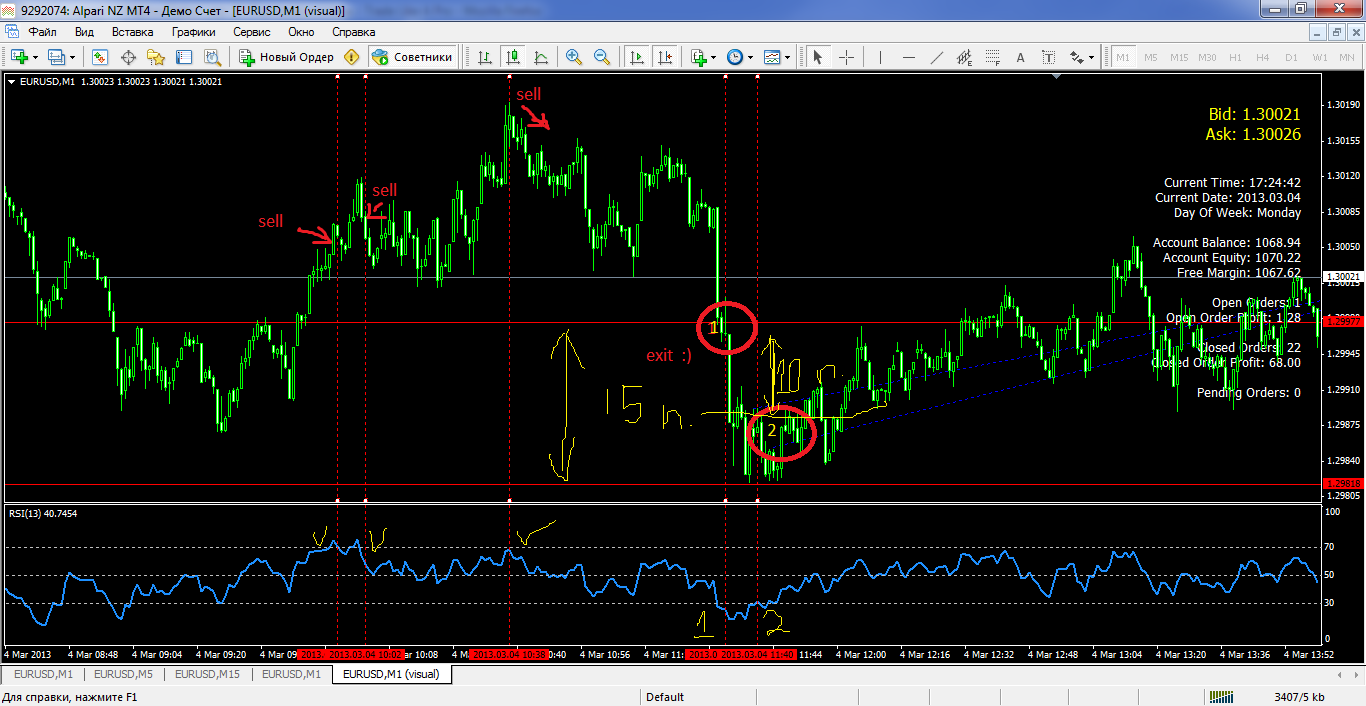
Task: Open the Вставка menu
Action: tap(133, 31)
